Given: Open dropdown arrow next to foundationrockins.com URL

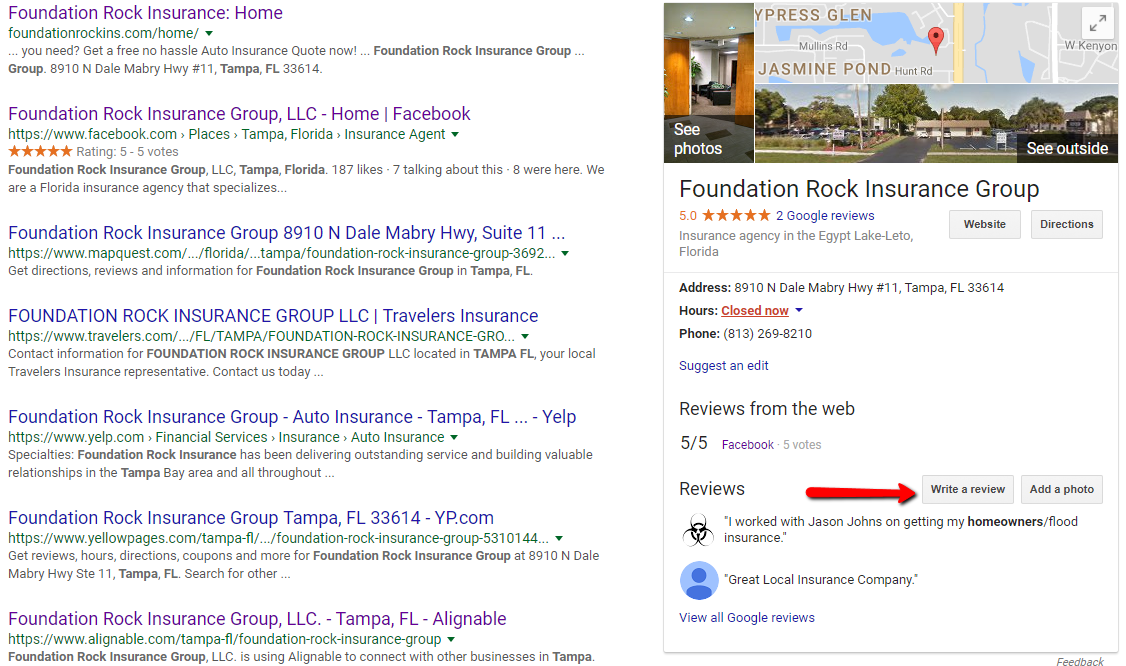Looking at the screenshot, I should click(x=209, y=33).
